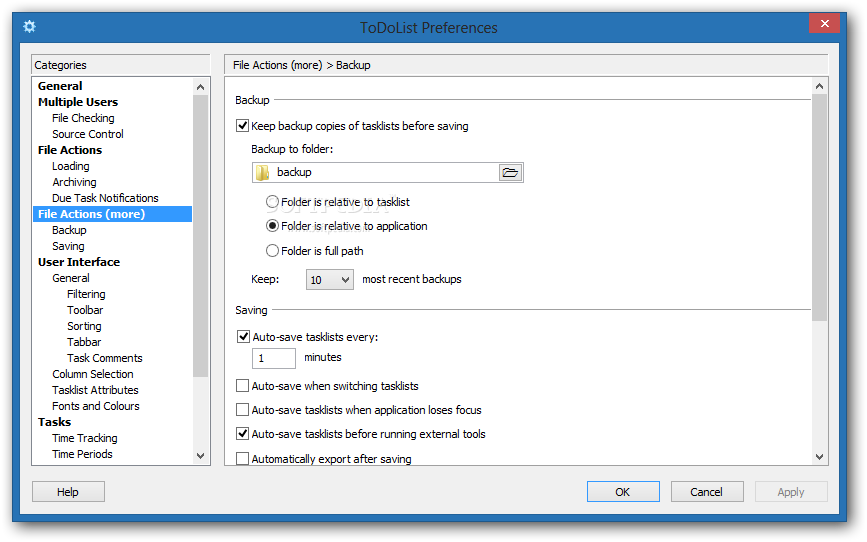Click settings pane scroll down arrow
The height and width of the screenshot is (542, 867).
click(x=819, y=457)
